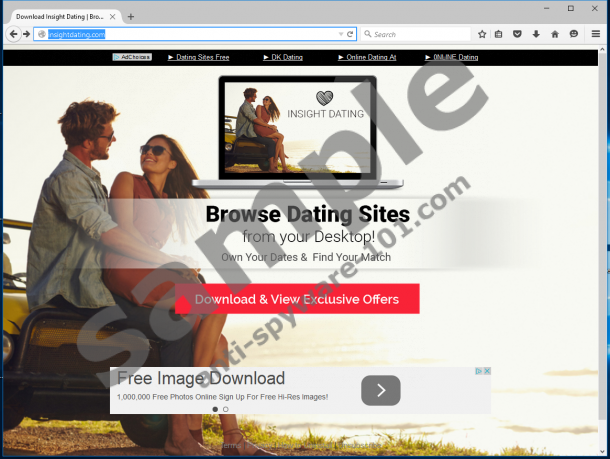Screen dimensions: 610x459
Task: Reload the page with the refresh icon
Action: click(350, 34)
